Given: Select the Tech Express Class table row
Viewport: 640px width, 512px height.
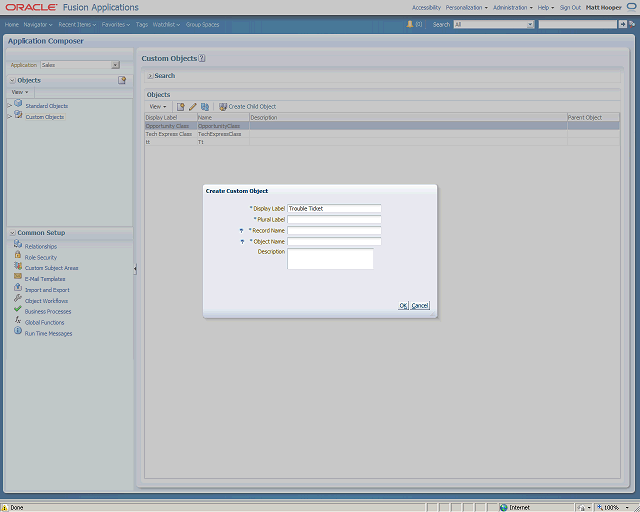Looking at the screenshot, I should coord(382,134).
